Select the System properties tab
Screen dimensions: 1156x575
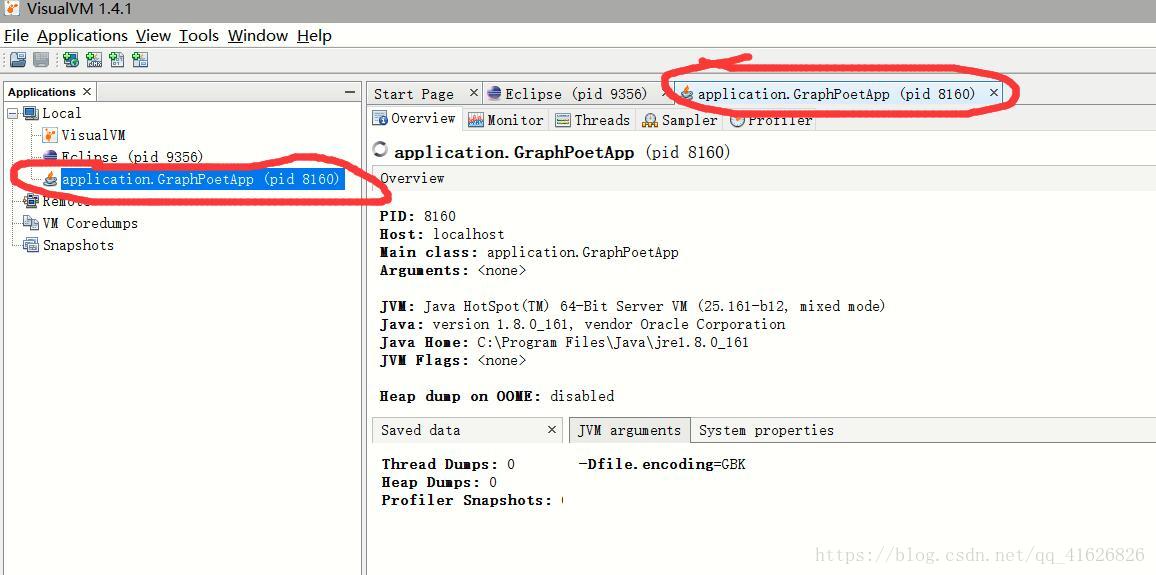[x=766, y=431]
